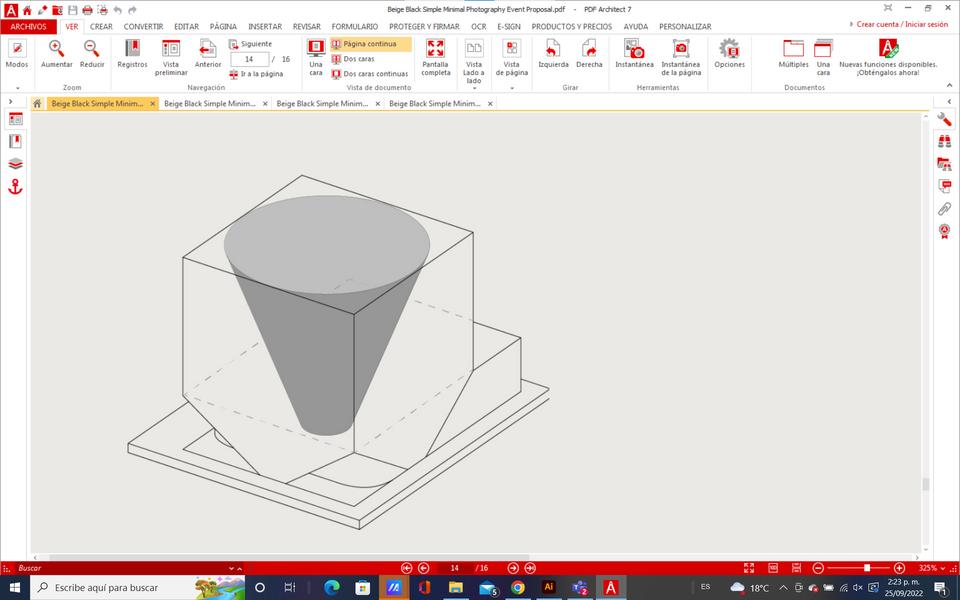Switch to Múltiples documents mode
This screenshot has width=960, height=600.
click(793, 53)
